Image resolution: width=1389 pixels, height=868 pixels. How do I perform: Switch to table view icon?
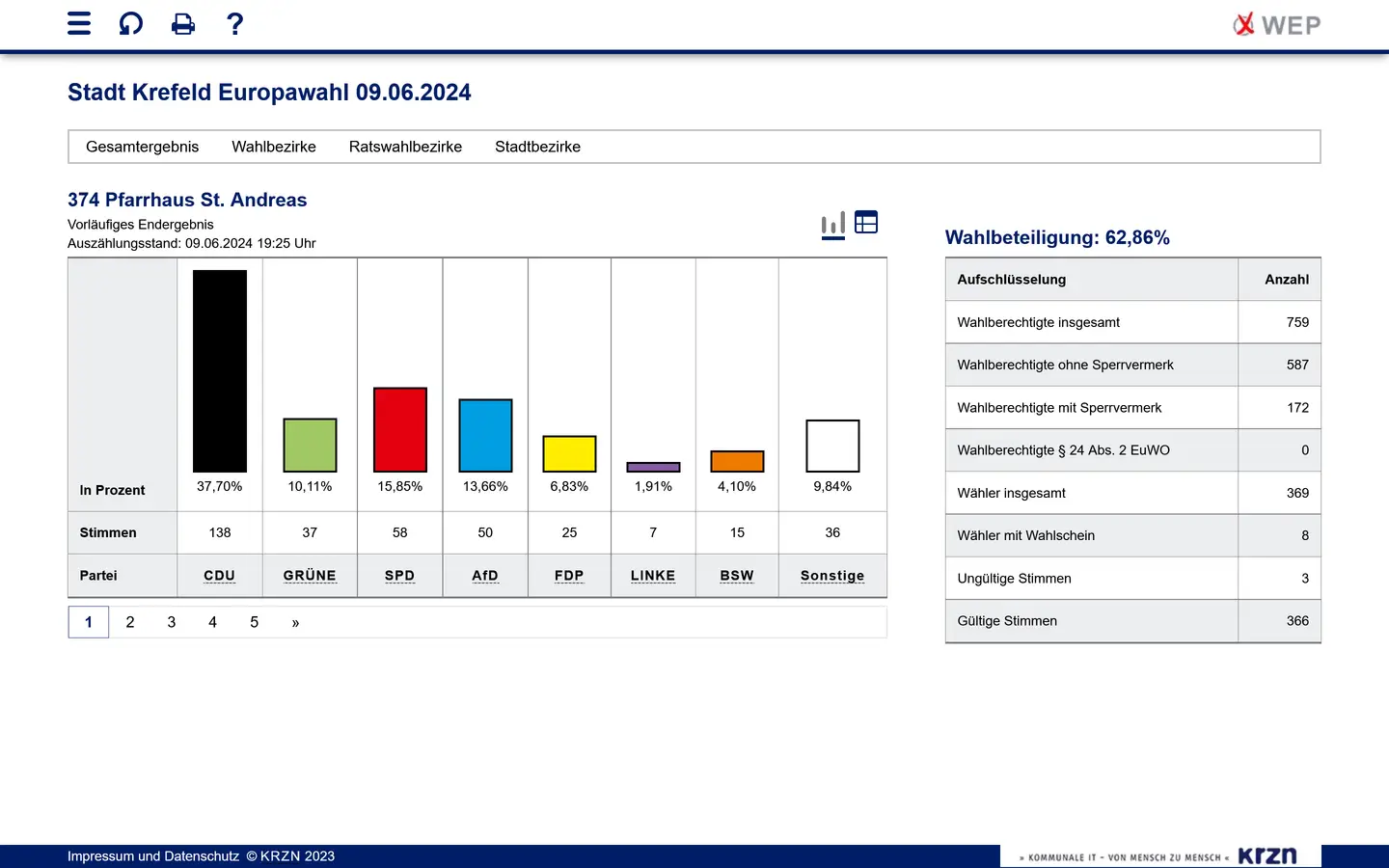pyautogui.click(x=866, y=223)
